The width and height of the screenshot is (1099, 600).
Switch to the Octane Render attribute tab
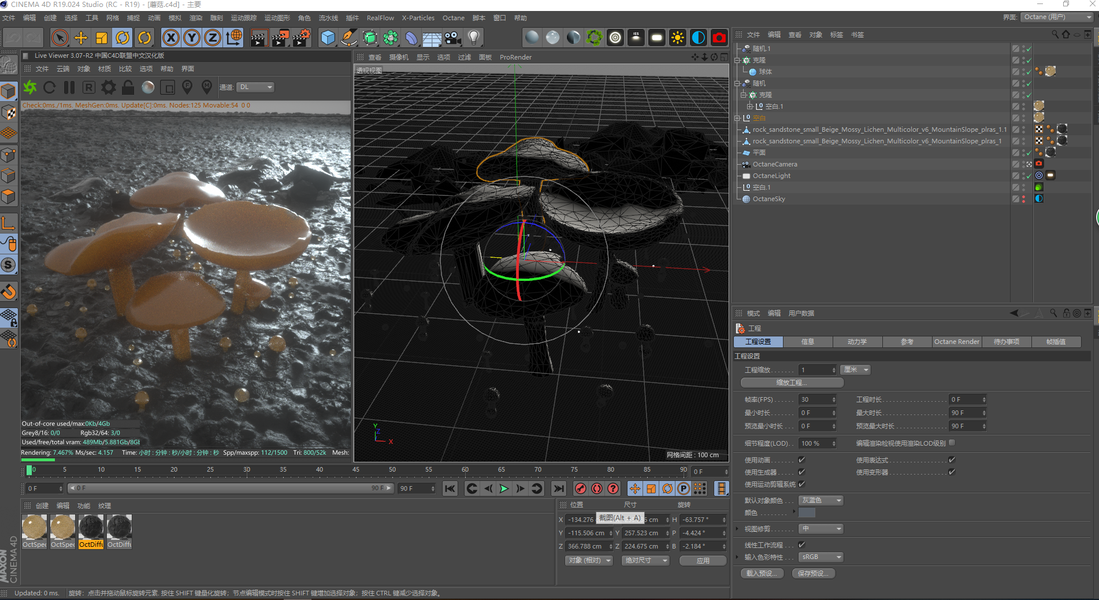(956, 341)
